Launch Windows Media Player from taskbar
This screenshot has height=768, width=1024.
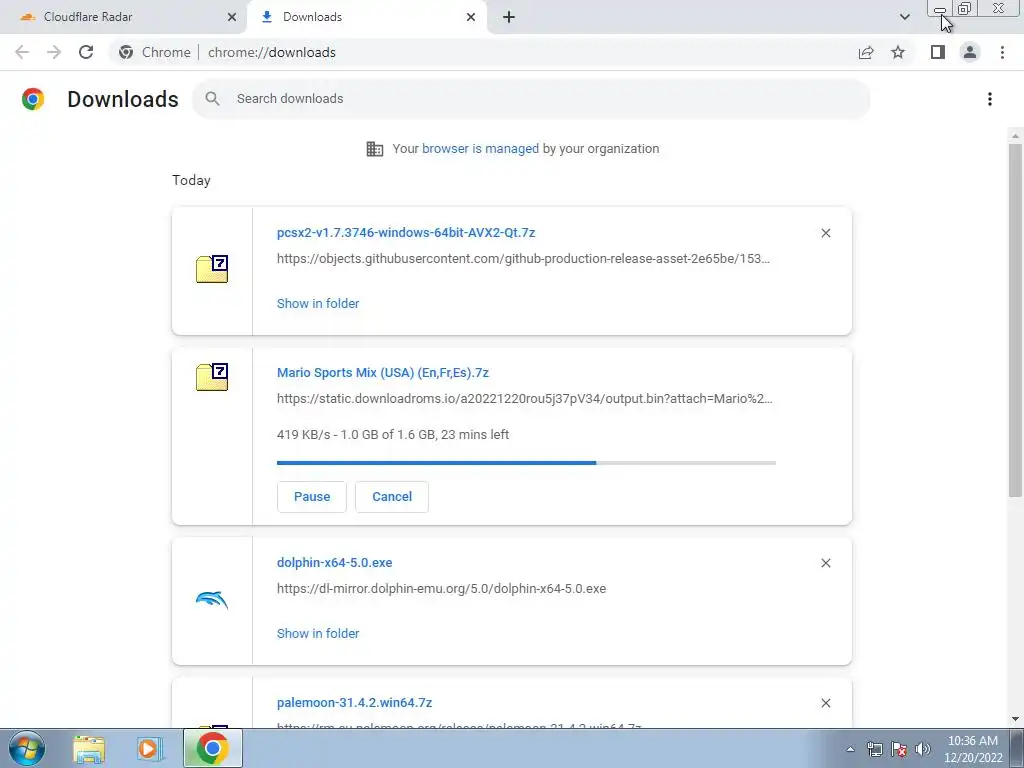tap(150, 749)
